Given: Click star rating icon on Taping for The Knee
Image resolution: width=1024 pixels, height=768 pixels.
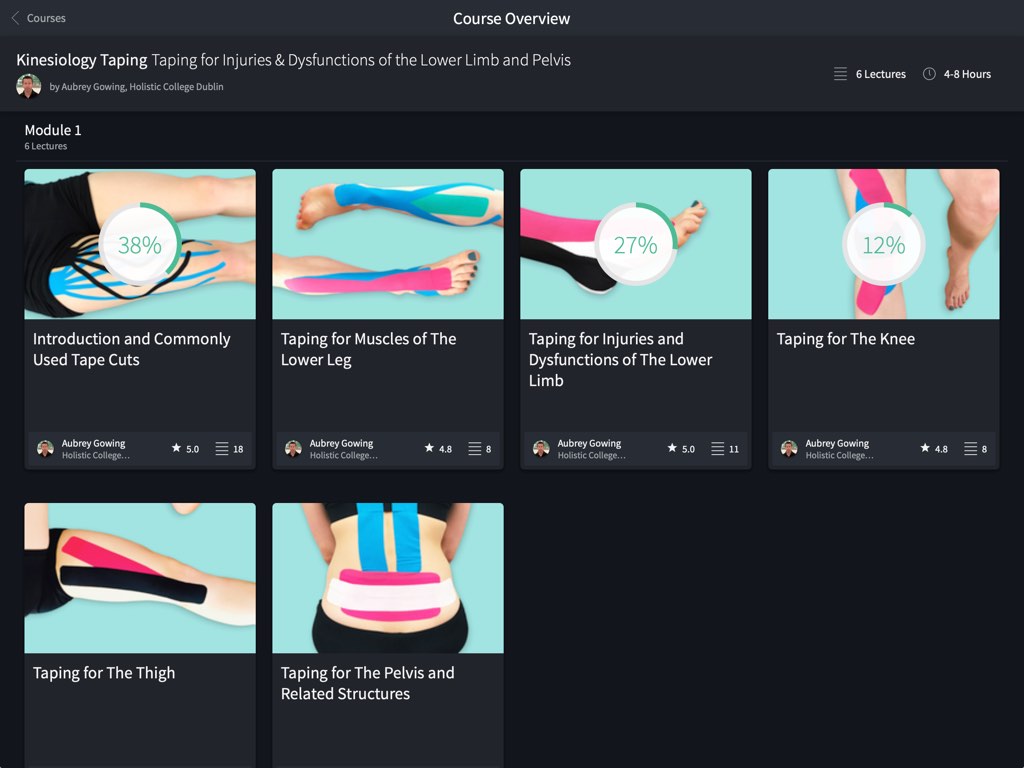Looking at the screenshot, I should point(925,449).
